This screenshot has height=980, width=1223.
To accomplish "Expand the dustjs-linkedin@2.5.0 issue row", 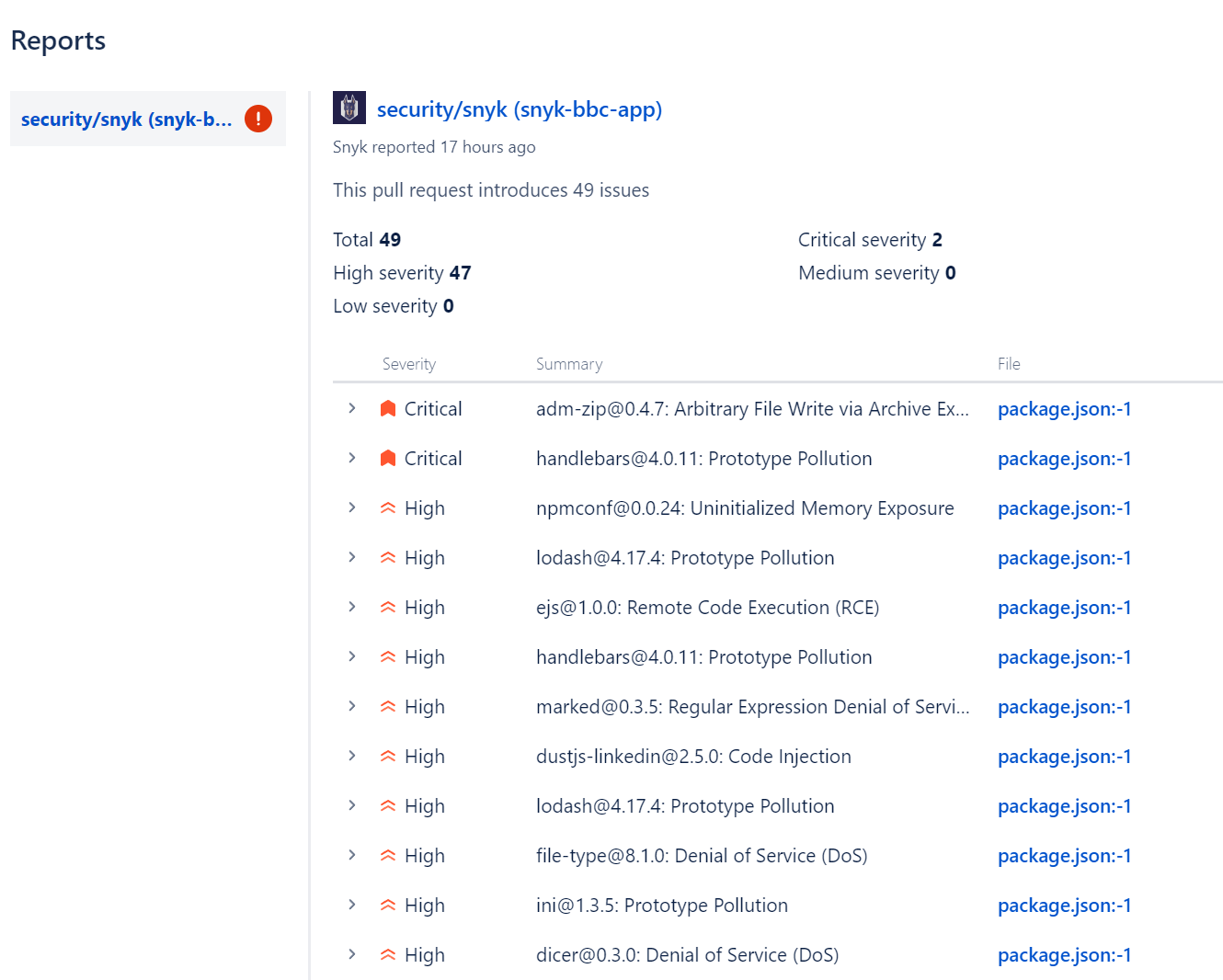I will pos(351,756).
